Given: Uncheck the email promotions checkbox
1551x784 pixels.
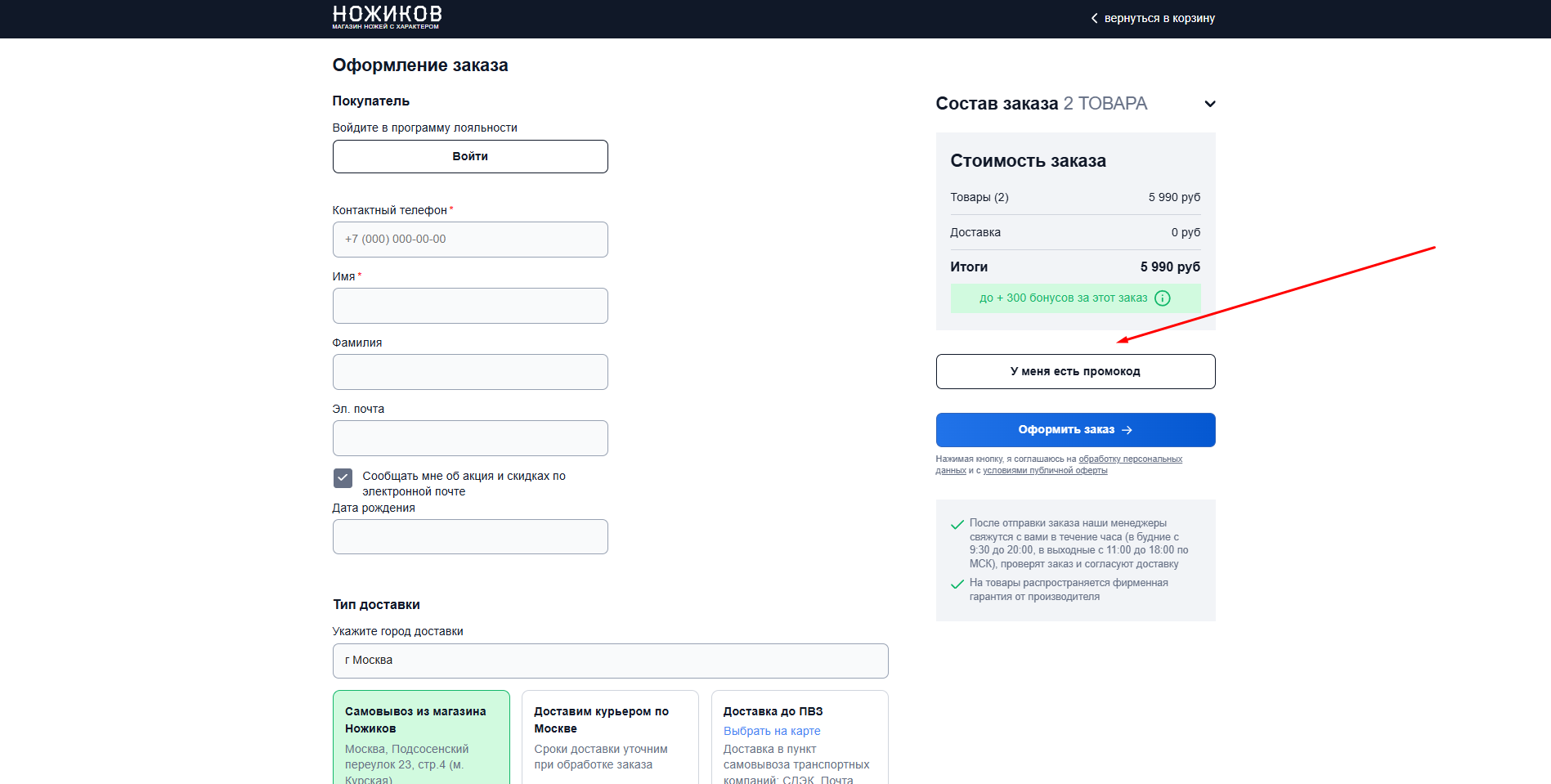Looking at the screenshot, I should click(x=343, y=477).
